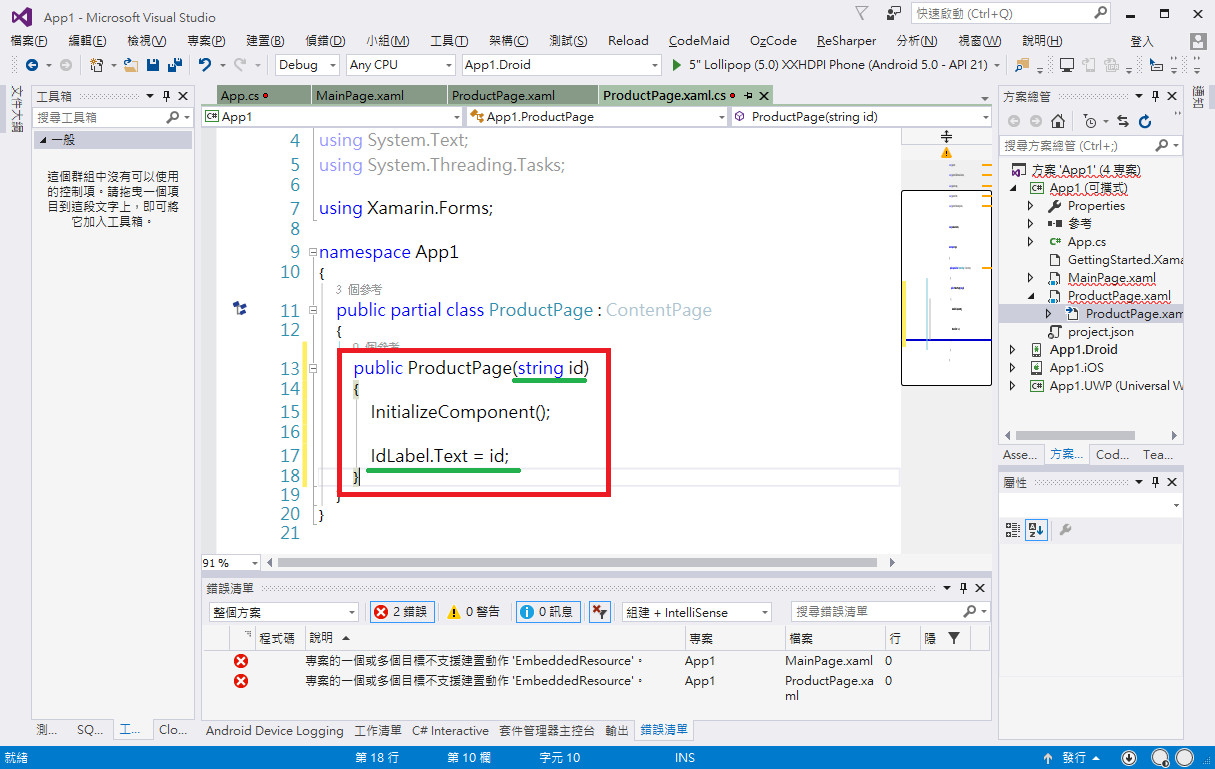Click the Home icon in Solution Explorer

(x=1059, y=121)
